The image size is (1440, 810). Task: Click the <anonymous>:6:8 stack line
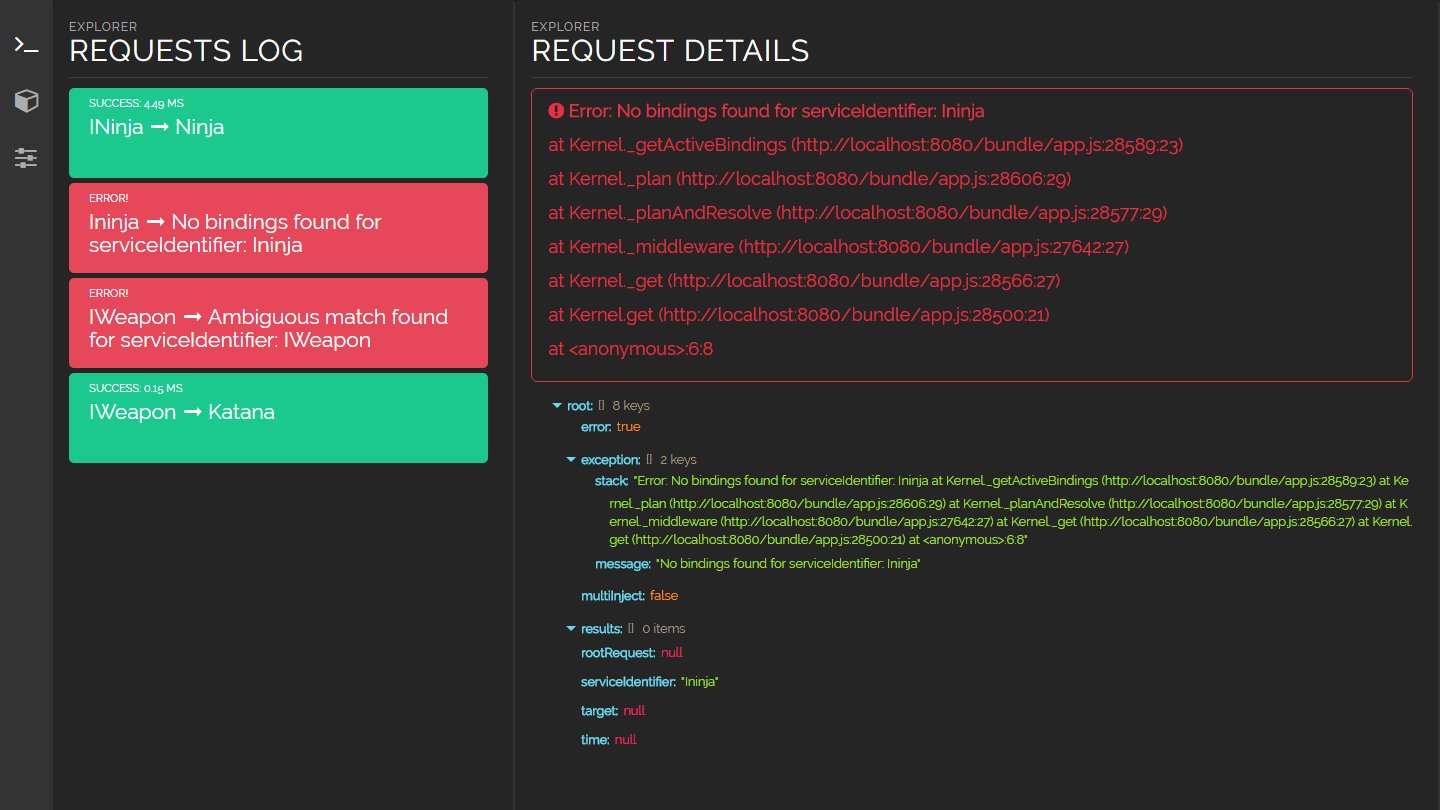(x=631, y=349)
